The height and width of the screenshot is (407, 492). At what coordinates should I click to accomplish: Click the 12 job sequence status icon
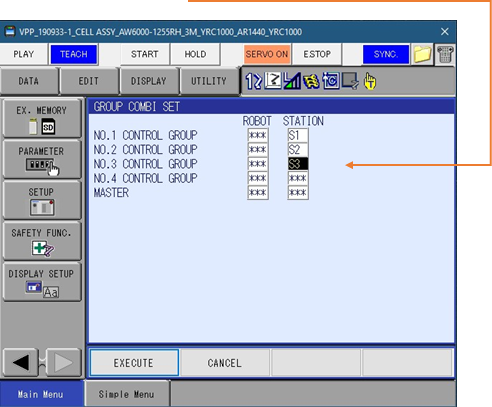click(253, 81)
